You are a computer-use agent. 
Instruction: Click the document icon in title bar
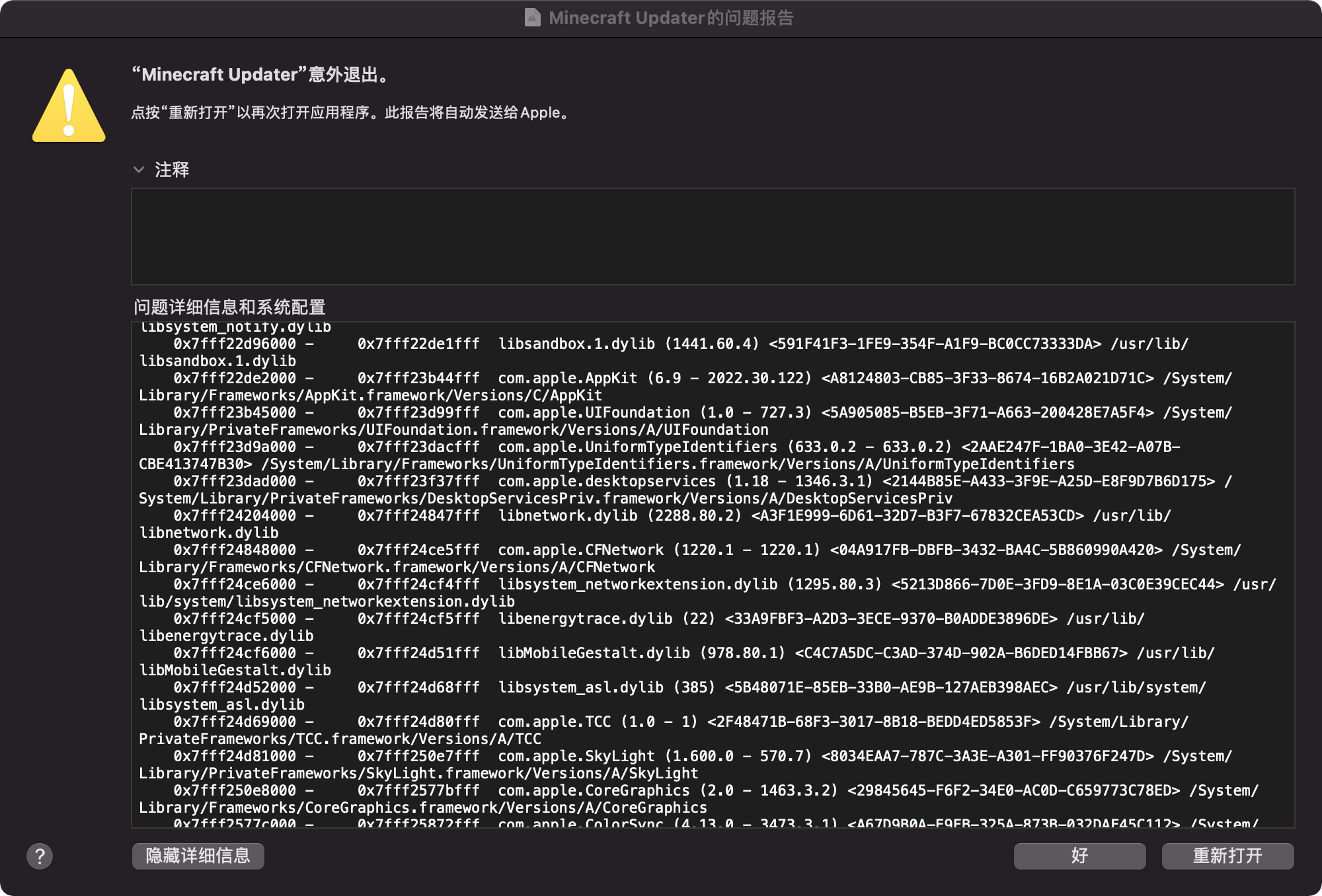coord(532,18)
